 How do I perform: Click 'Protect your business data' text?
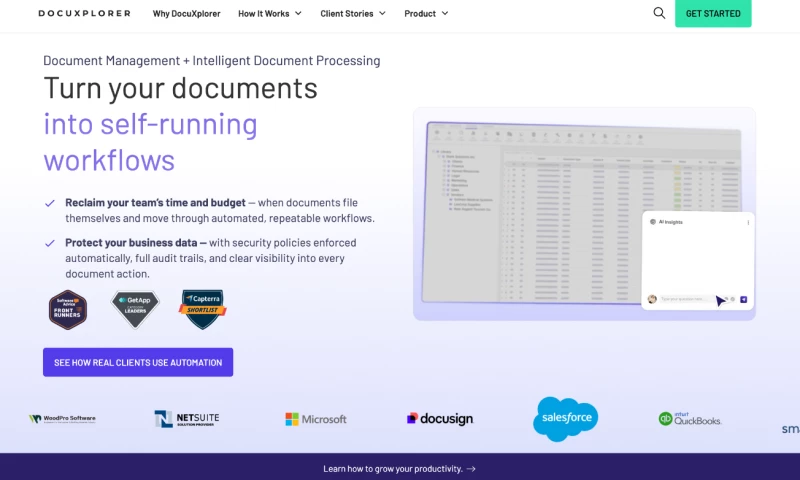[131, 243]
